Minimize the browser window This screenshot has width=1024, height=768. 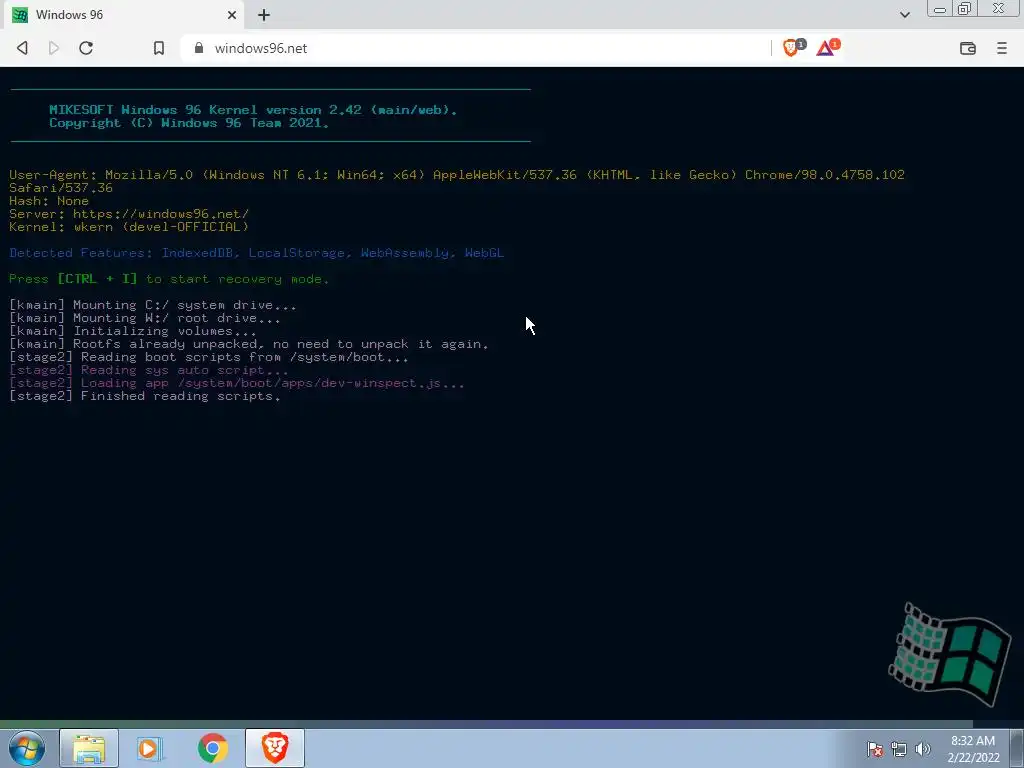[940, 8]
